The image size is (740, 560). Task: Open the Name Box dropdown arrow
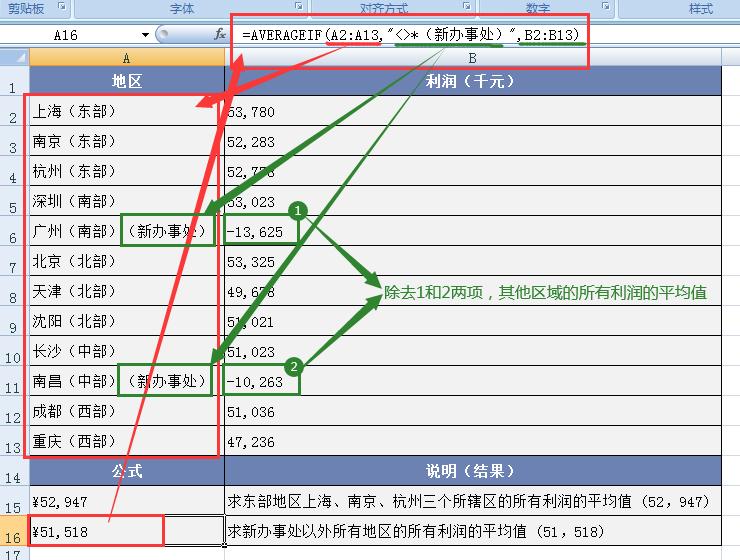click(x=145, y=34)
